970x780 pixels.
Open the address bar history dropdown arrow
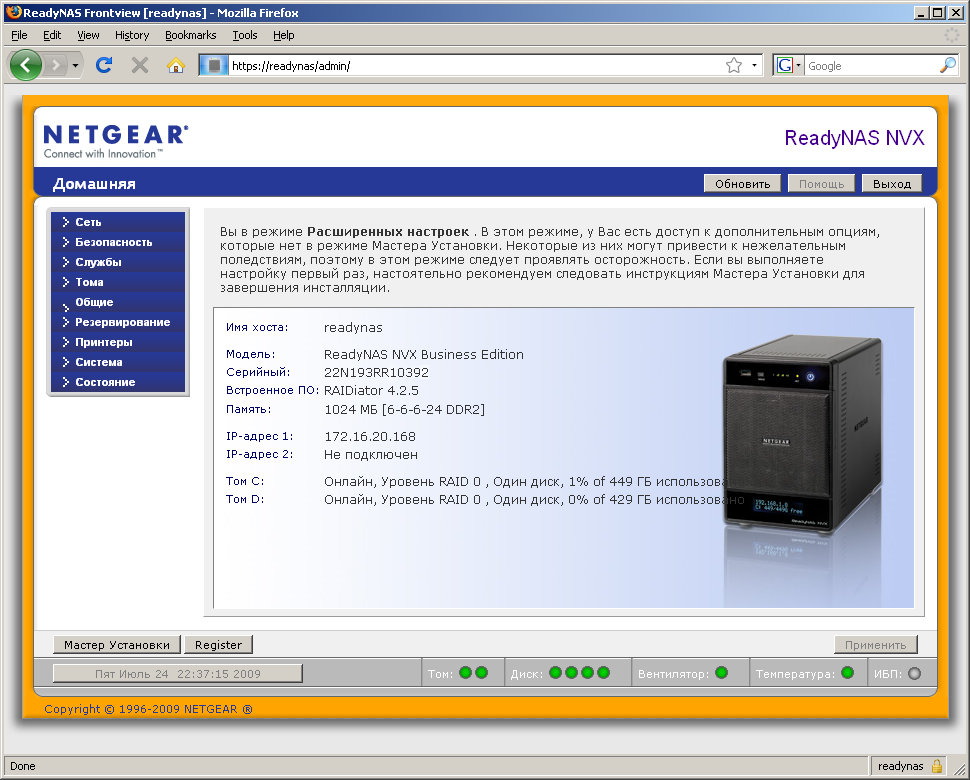(754, 65)
